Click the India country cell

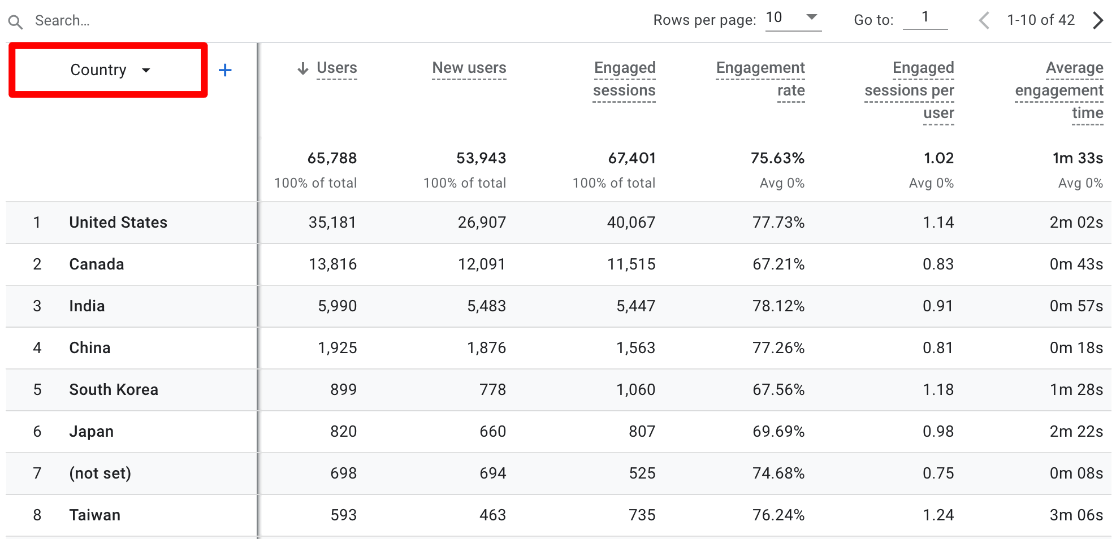[87, 306]
